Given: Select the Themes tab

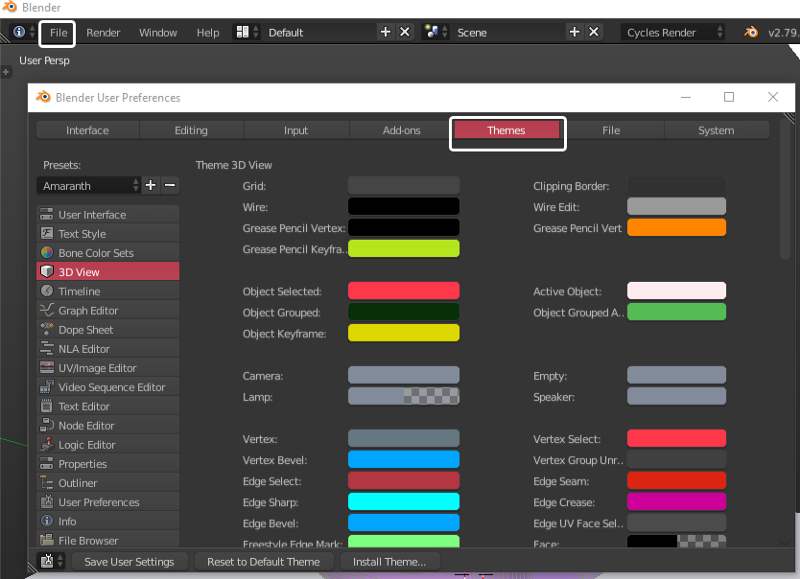Looking at the screenshot, I should (506, 130).
